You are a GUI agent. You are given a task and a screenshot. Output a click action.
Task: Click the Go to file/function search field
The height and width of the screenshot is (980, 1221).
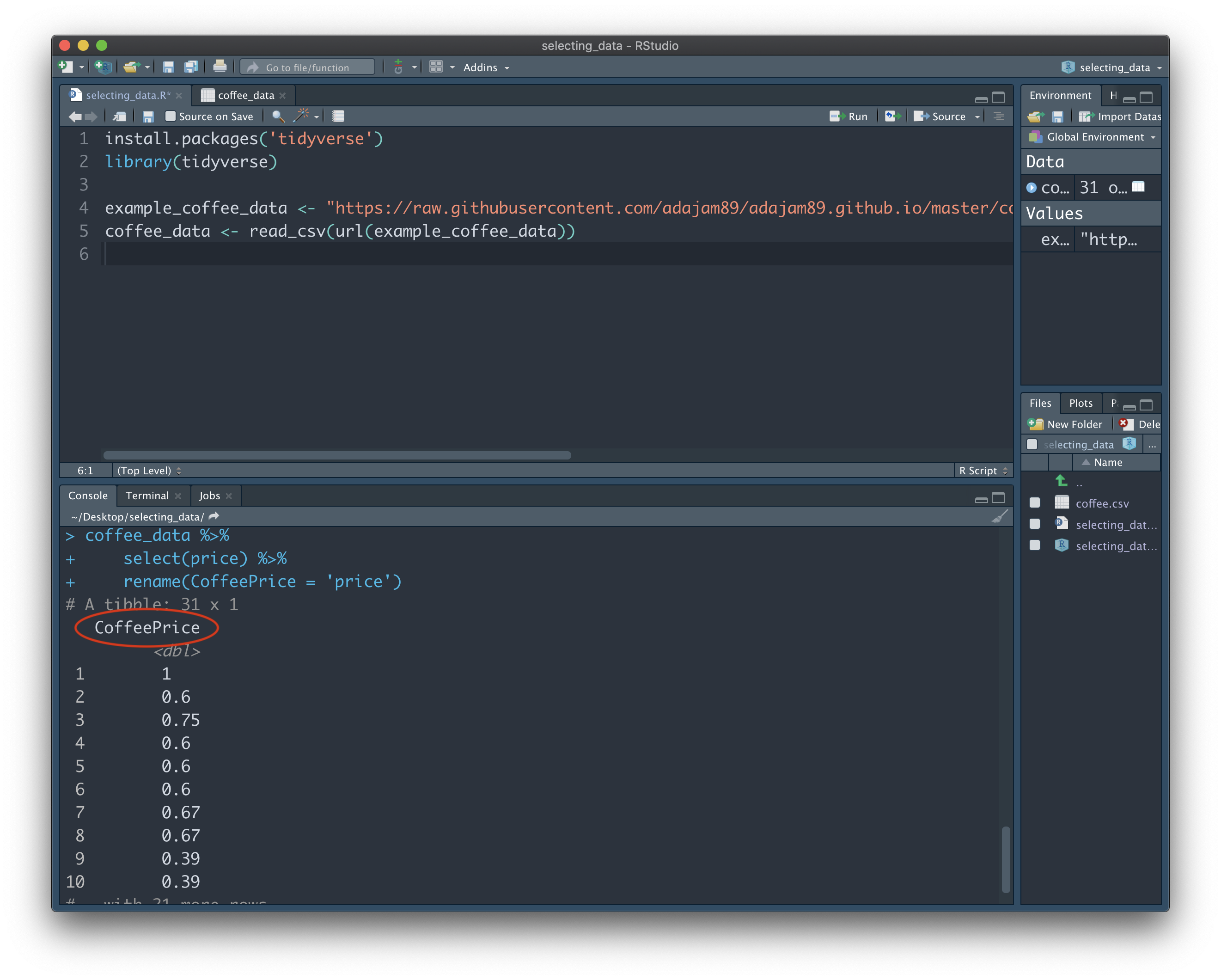307,67
